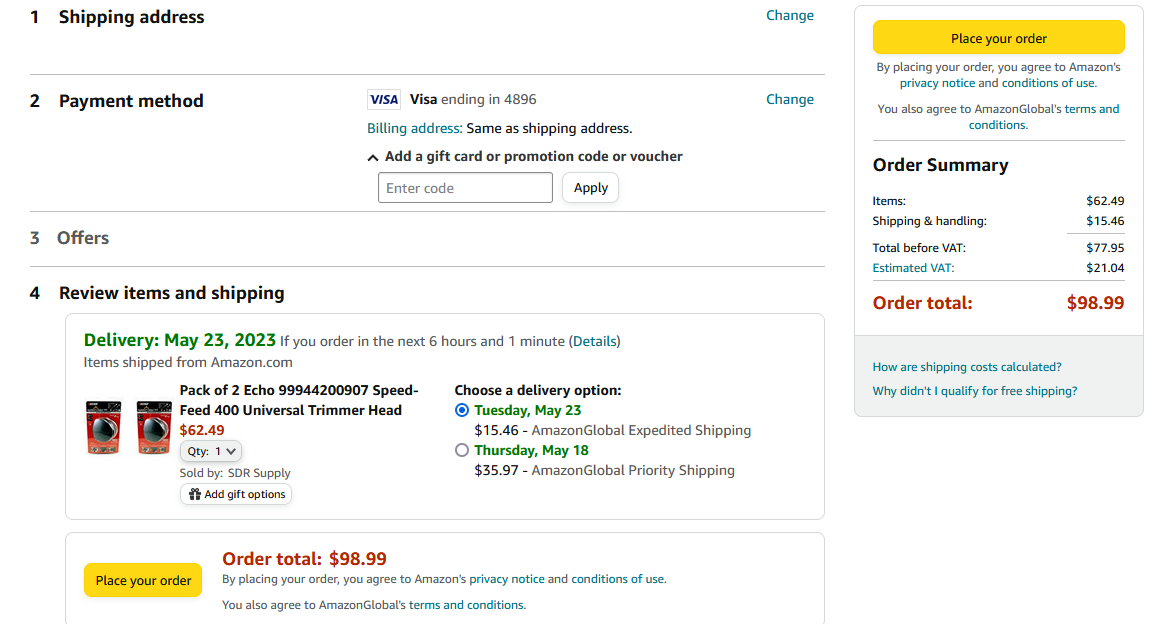Open the delivery Details link
This screenshot has height=624, width=1165.
click(595, 341)
